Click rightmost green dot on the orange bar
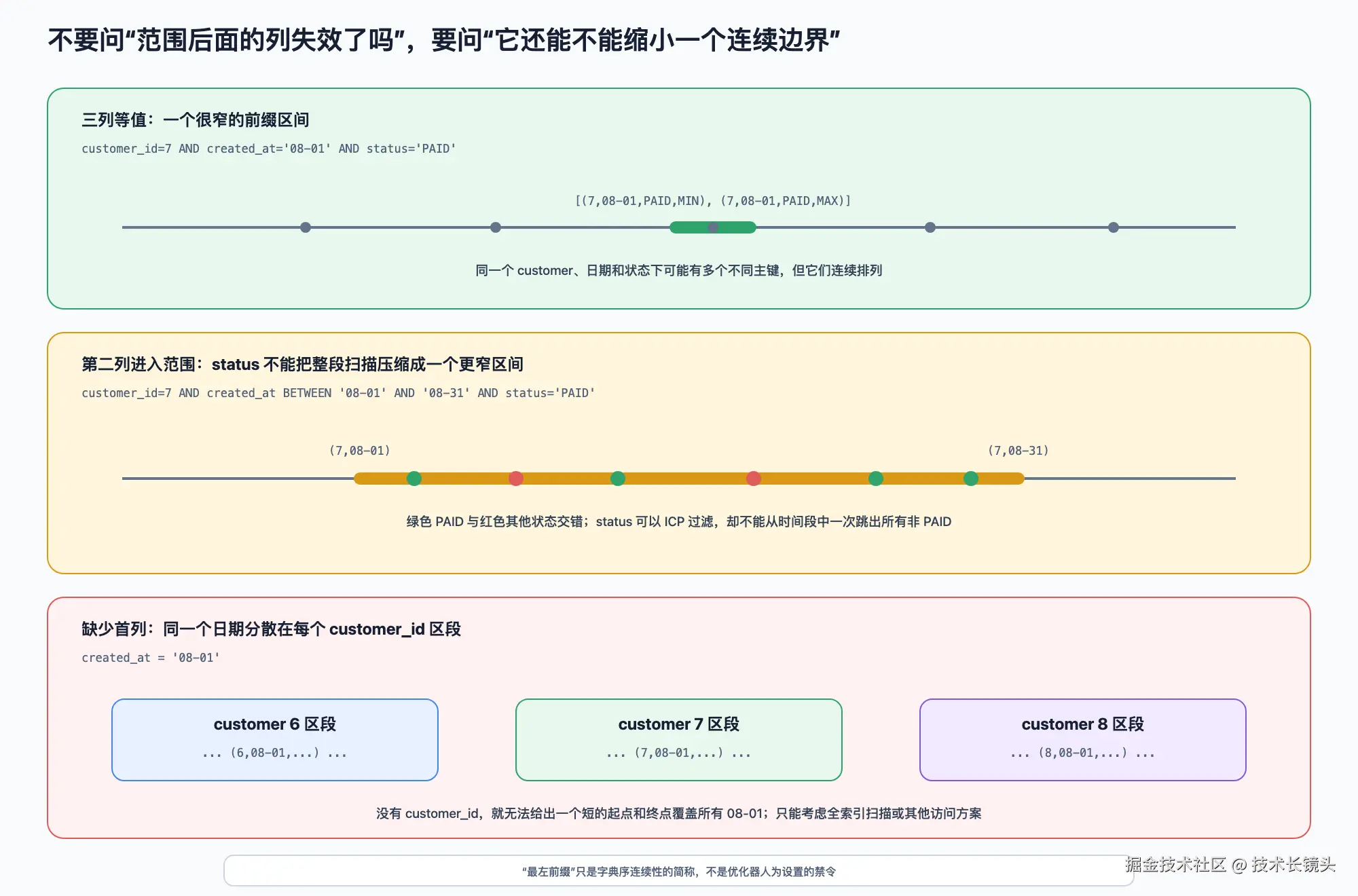1358x896 pixels. click(x=971, y=479)
